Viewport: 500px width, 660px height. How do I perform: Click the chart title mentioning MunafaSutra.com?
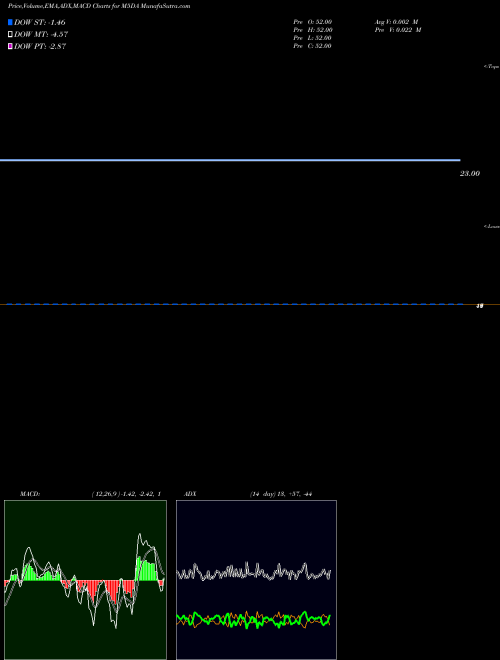click(x=99, y=6)
